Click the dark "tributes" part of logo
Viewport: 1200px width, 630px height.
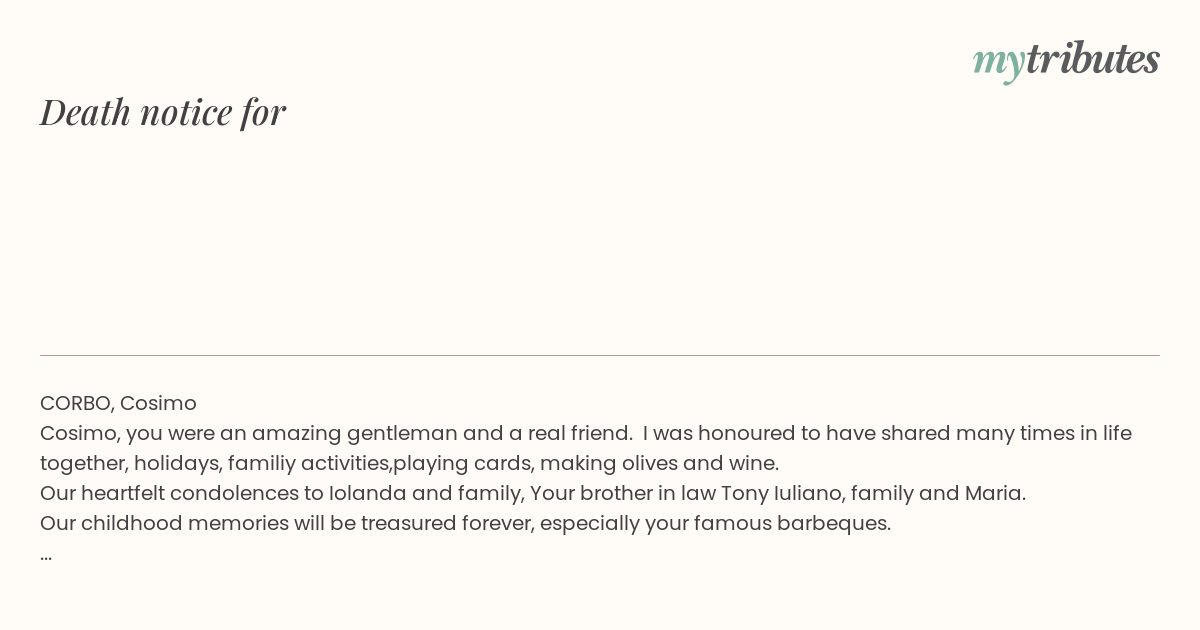[1092, 58]
